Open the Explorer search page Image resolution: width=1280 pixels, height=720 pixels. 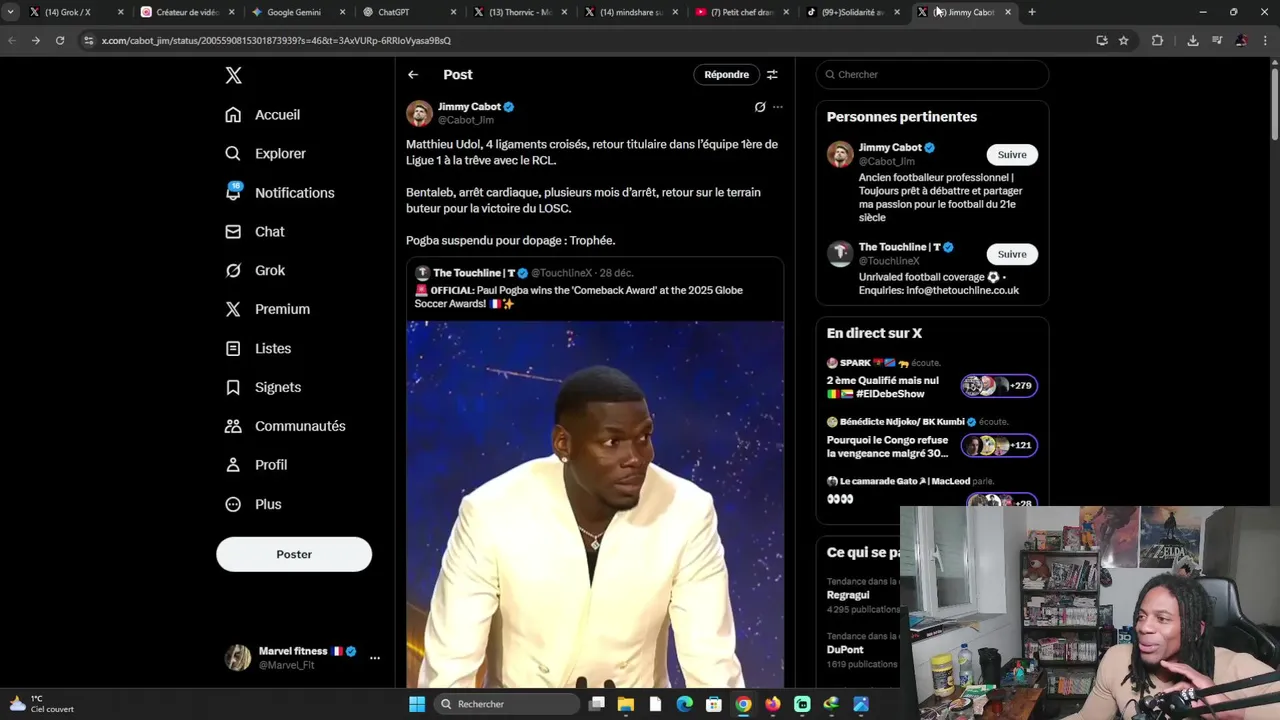pos(266,154)
